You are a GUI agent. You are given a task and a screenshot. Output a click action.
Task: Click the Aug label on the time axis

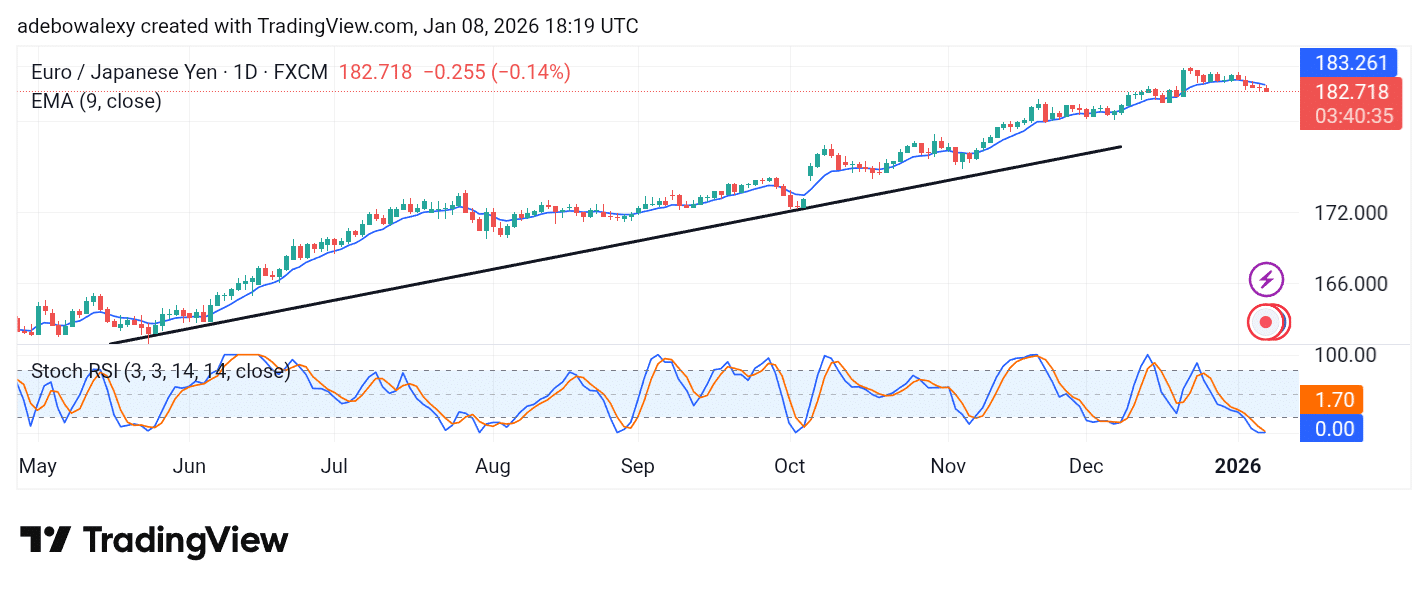(x=493, y=466)
